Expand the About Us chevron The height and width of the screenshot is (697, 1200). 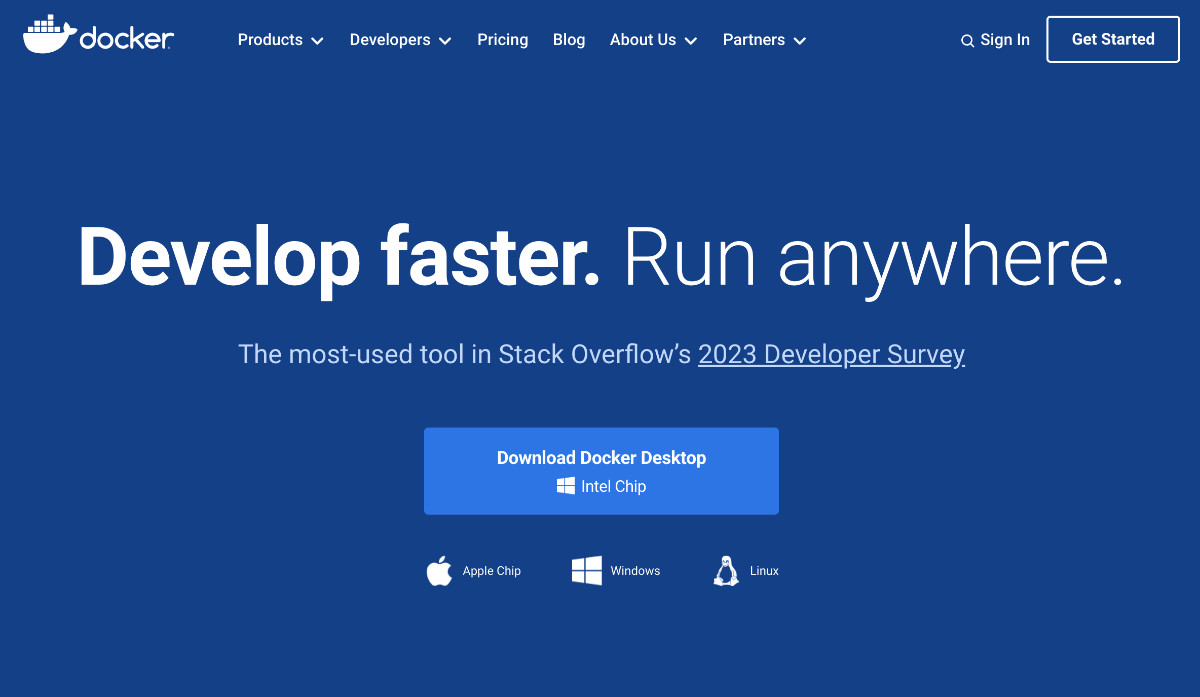pyautogui.click(x=691, y=41)
